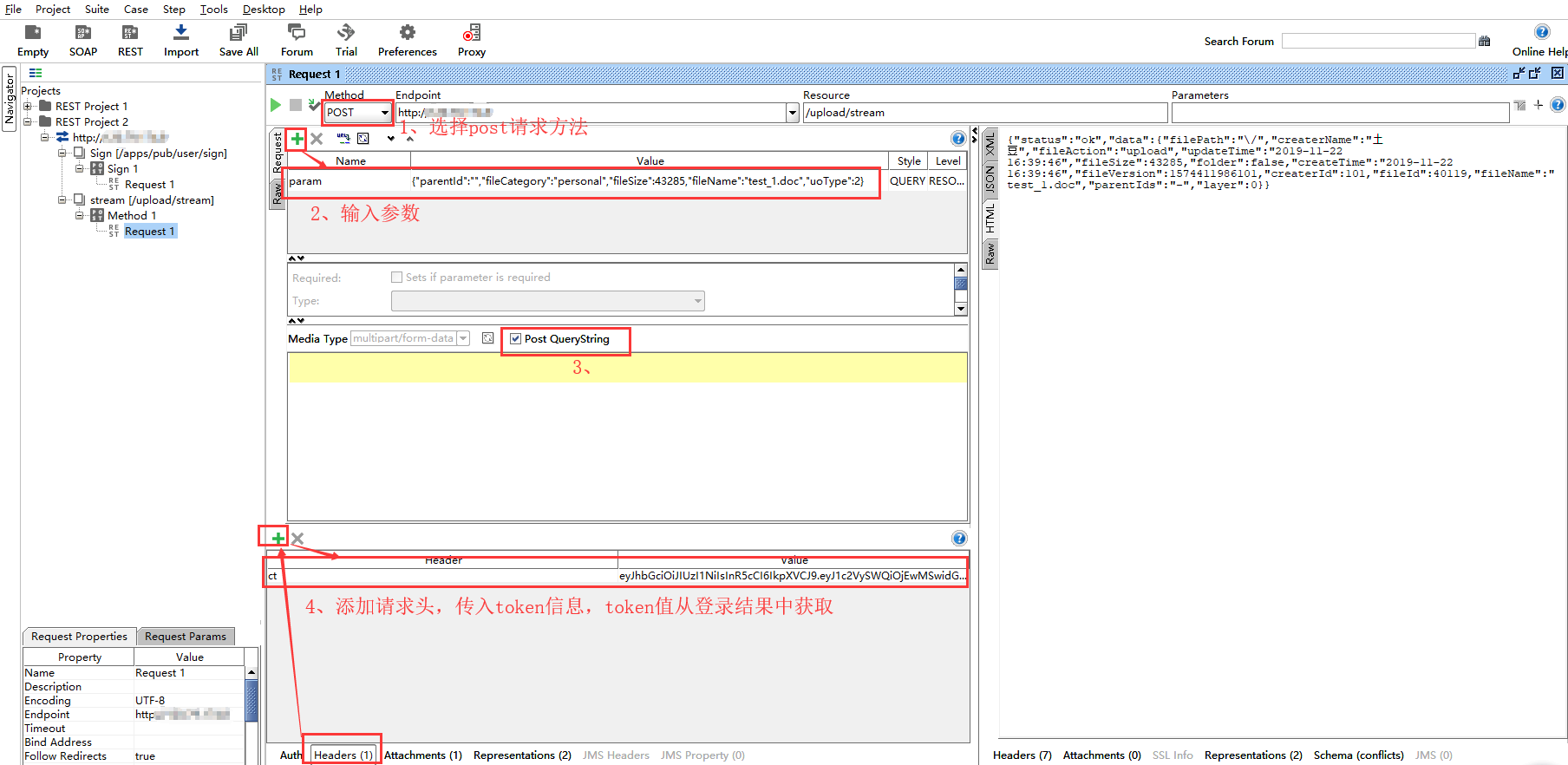Image resolution: width=1568 pixels, height=765 pixels.
Task: Open the Tools menu
Action: click(x=213, y=10)
